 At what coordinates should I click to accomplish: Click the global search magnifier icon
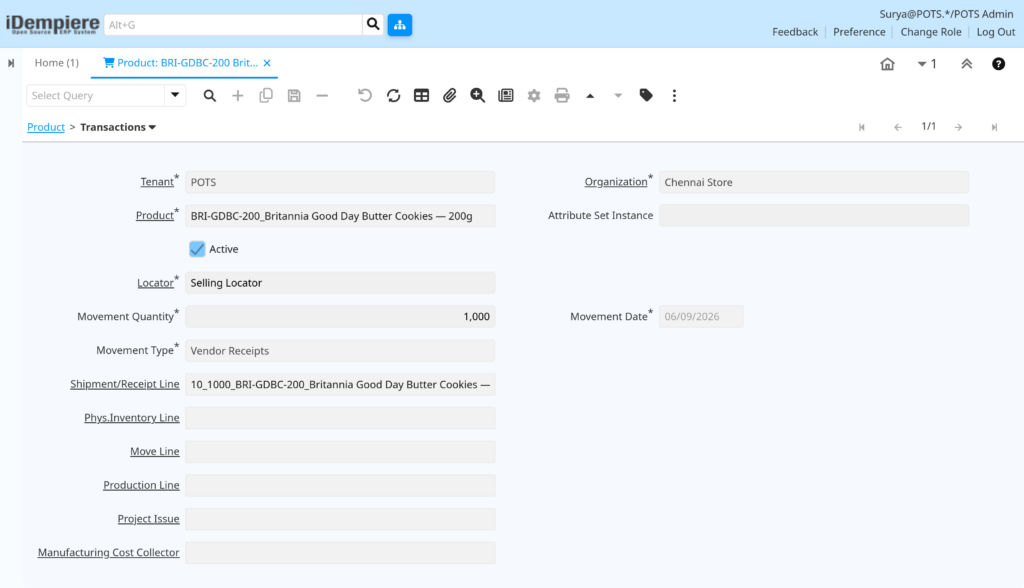tap(373, 25)
